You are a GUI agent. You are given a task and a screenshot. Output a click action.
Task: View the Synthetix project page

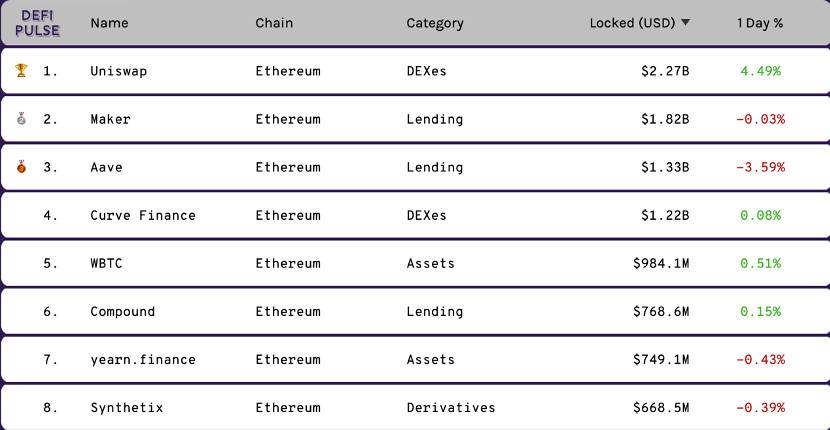tap(127, 407)
